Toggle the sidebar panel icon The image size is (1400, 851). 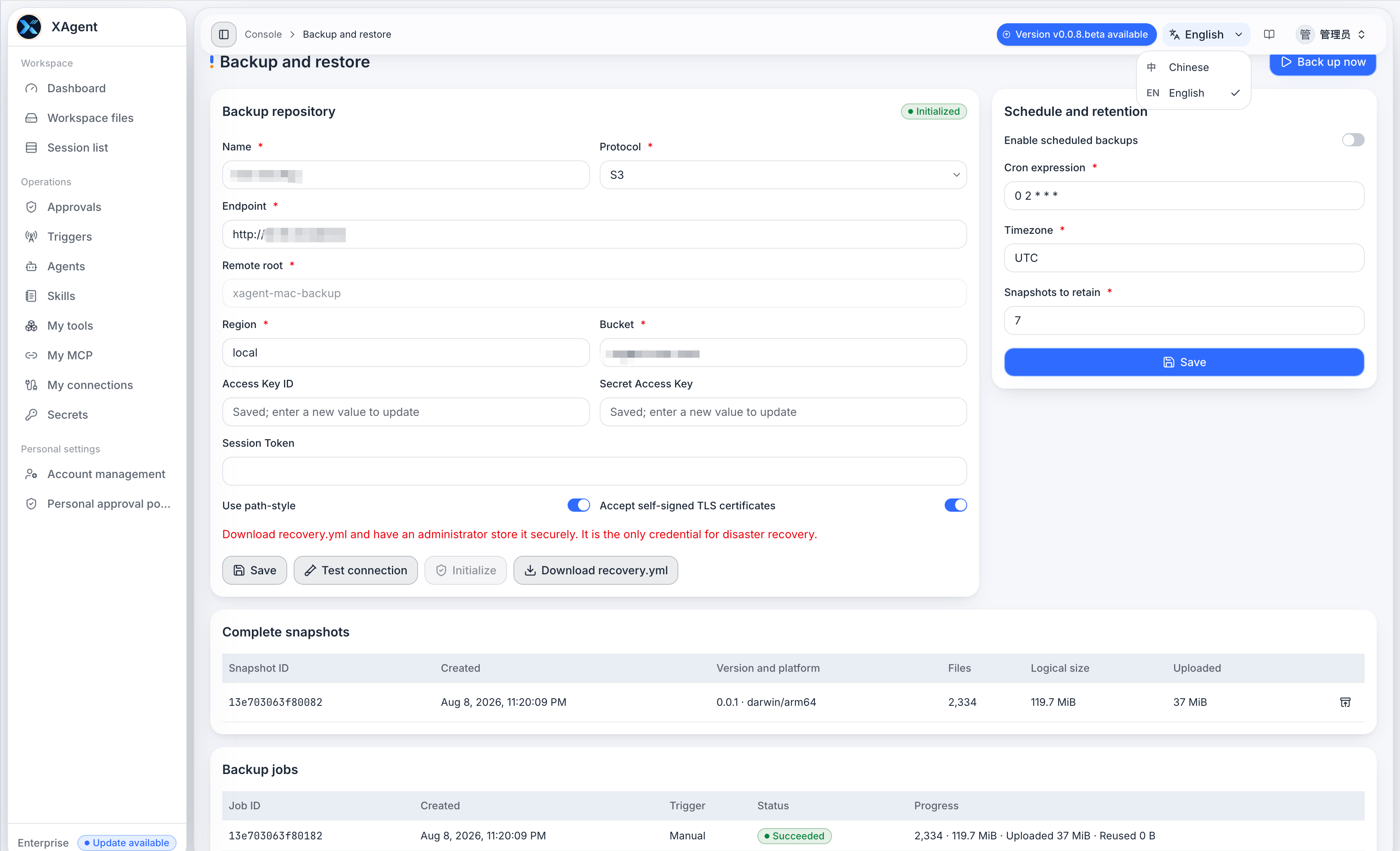224,34
